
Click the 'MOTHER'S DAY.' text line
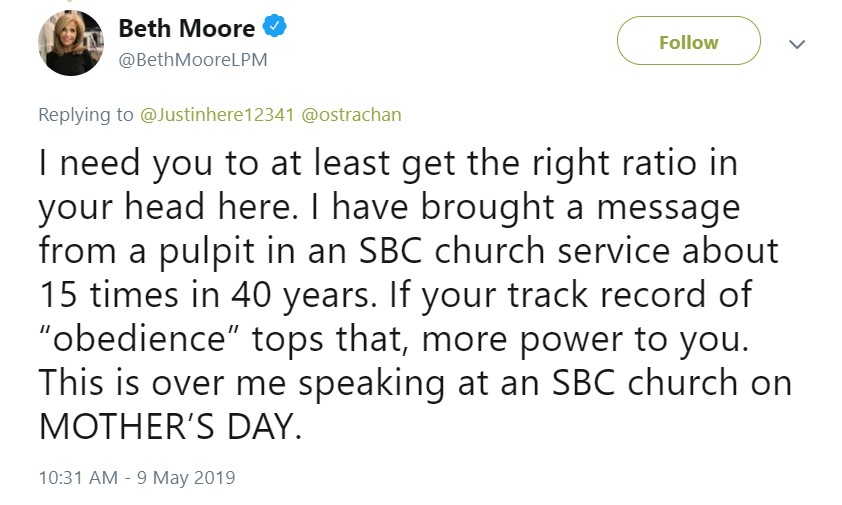[168, 427]
